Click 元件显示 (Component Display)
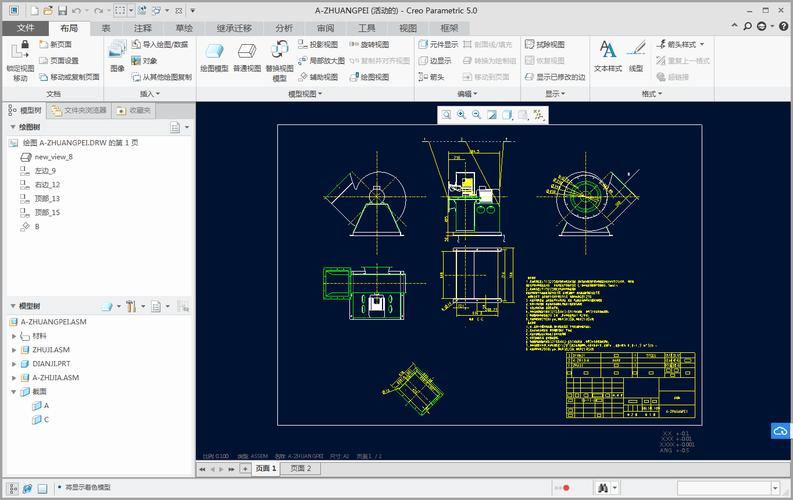Image resolution: width=793 pixels, height=500 pixels. 438,44
